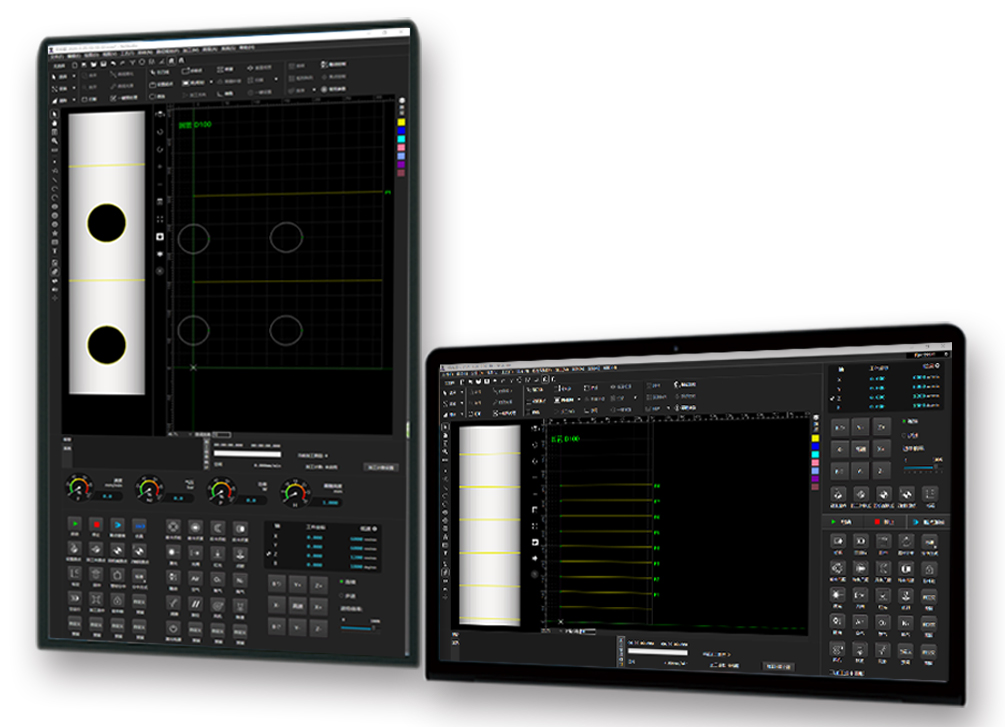Click blue dry-run button beside Resume, portrait monitor
Screen dimensions: 1005x727
(x=140, y=525)
